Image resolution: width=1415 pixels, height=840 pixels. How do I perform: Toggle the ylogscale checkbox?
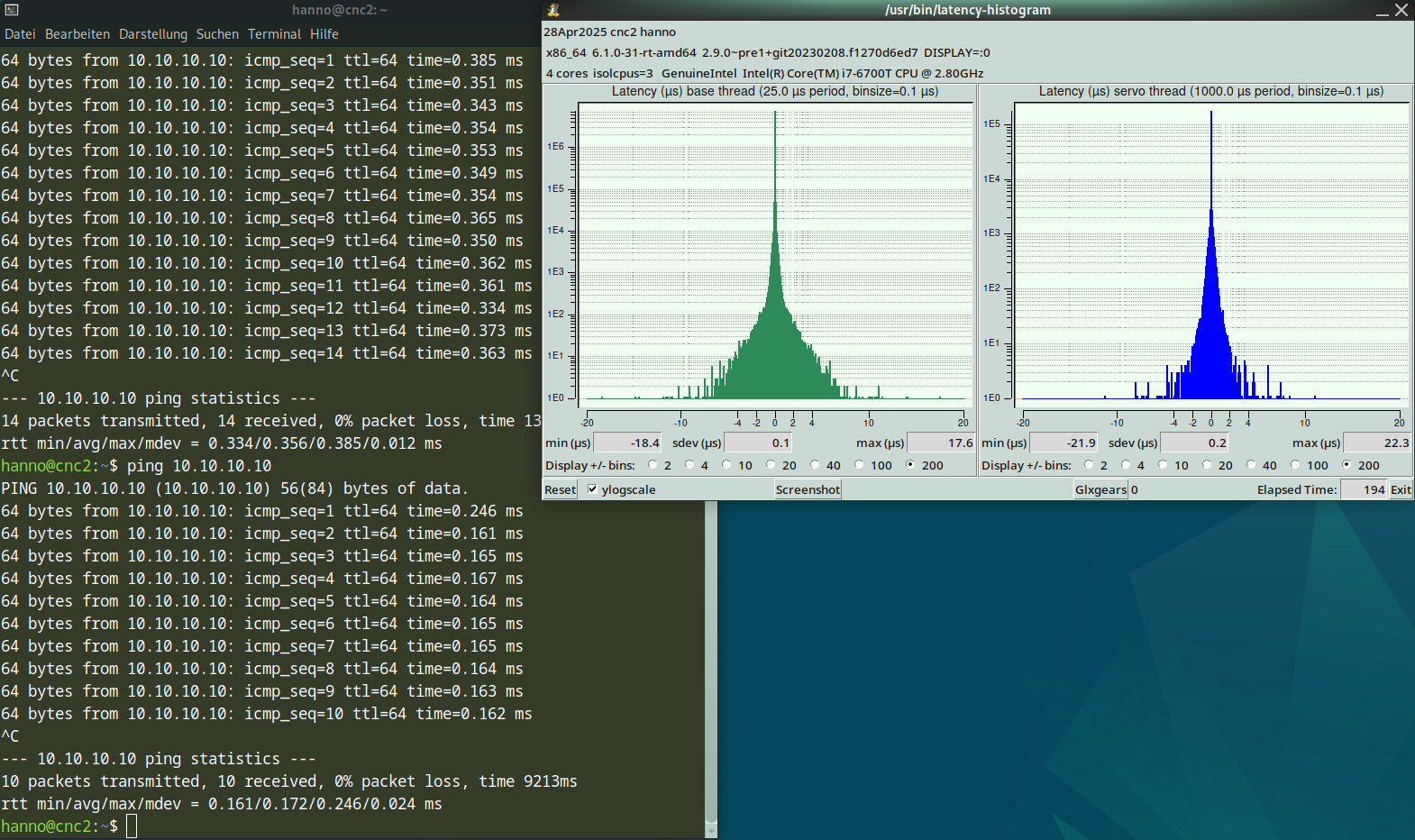tap(592, 489)
